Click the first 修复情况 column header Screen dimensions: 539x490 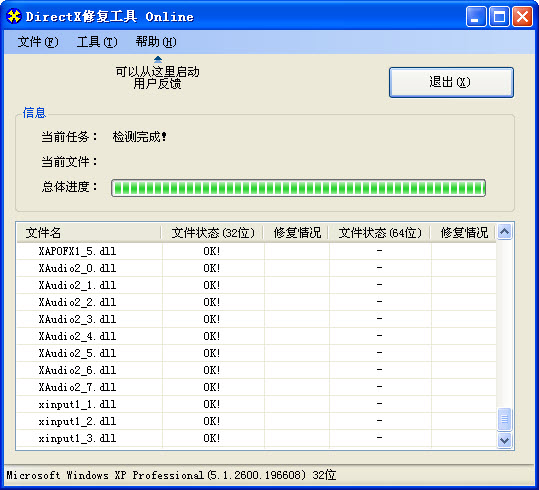tap(297, 233)
